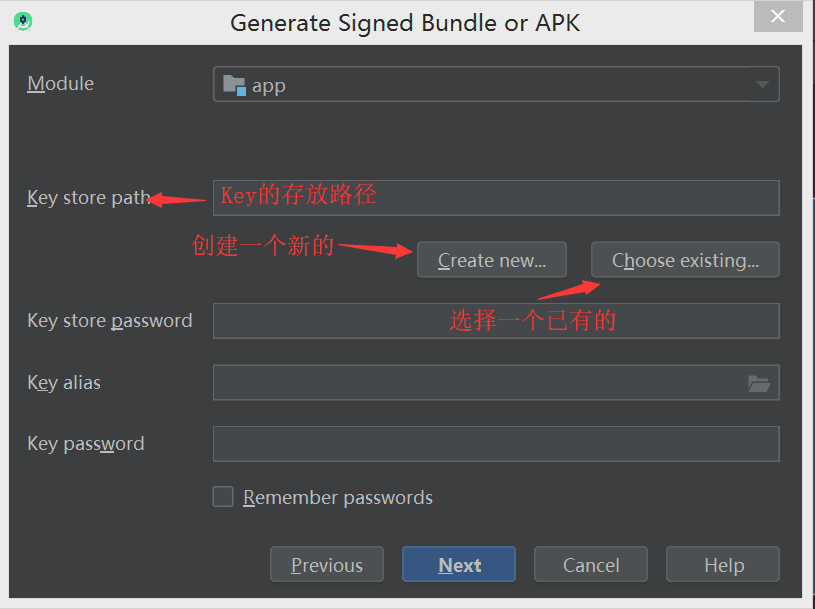Tick the Remember passwords checkbox
This screenshot has width=815, height=609.
(x=223, y=496)
